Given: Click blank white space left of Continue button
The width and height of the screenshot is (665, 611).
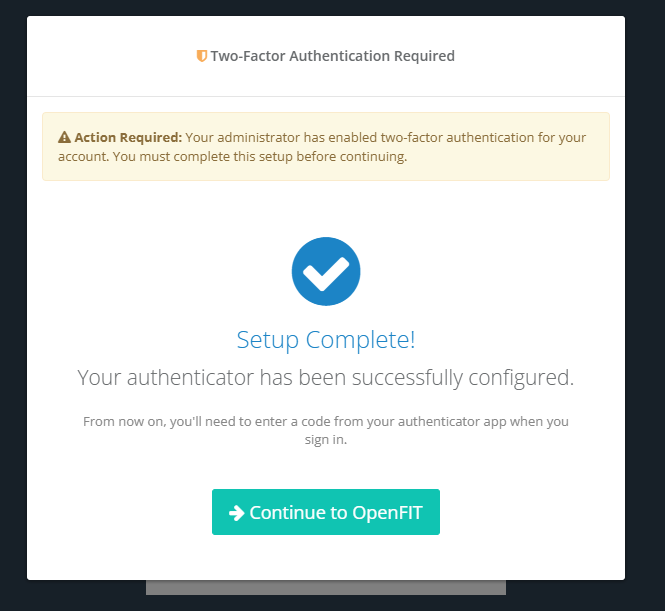Looking at the screenshot, I should pyautogui.click(x=120, y=513).
